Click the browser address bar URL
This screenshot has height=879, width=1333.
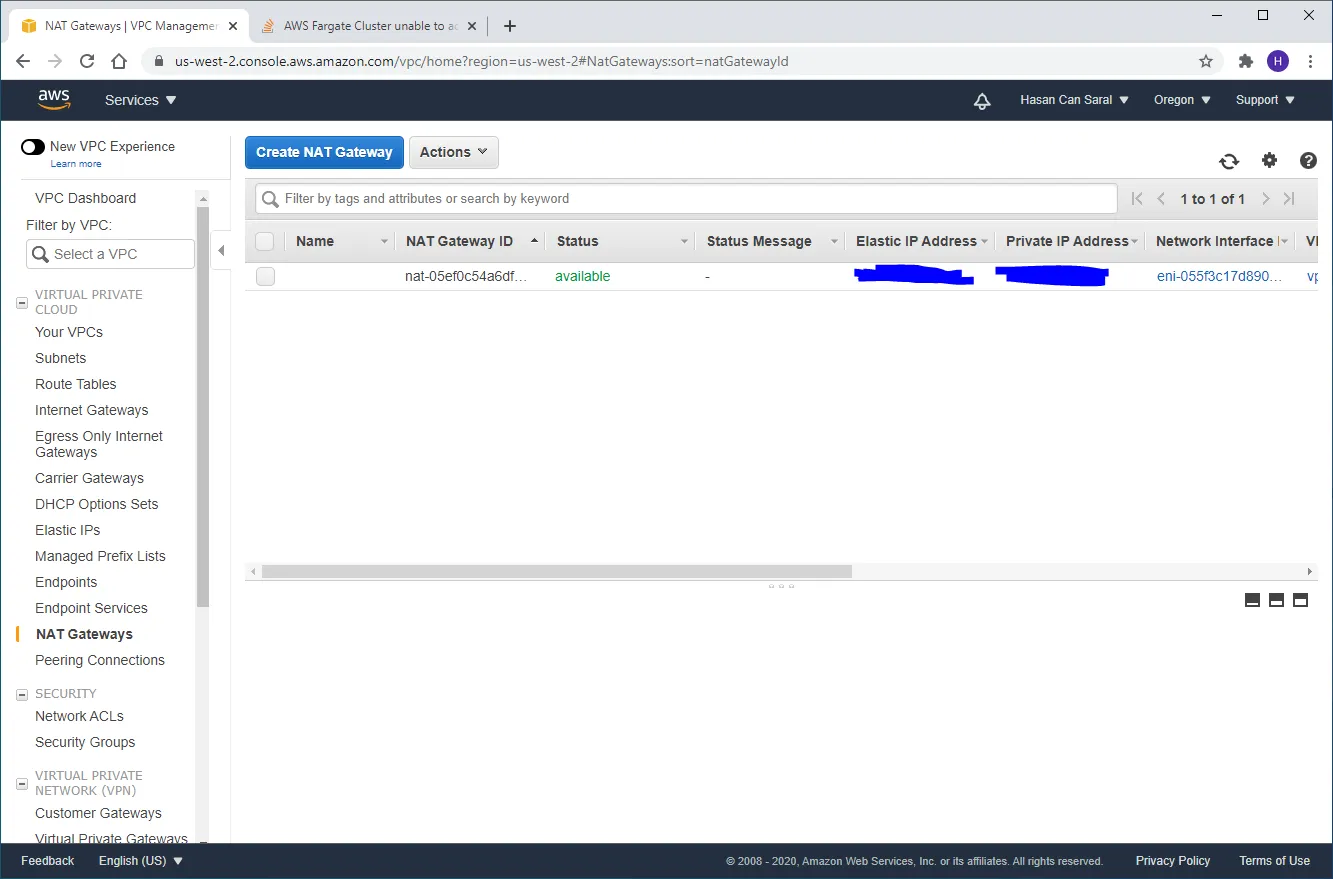(481, 61)
